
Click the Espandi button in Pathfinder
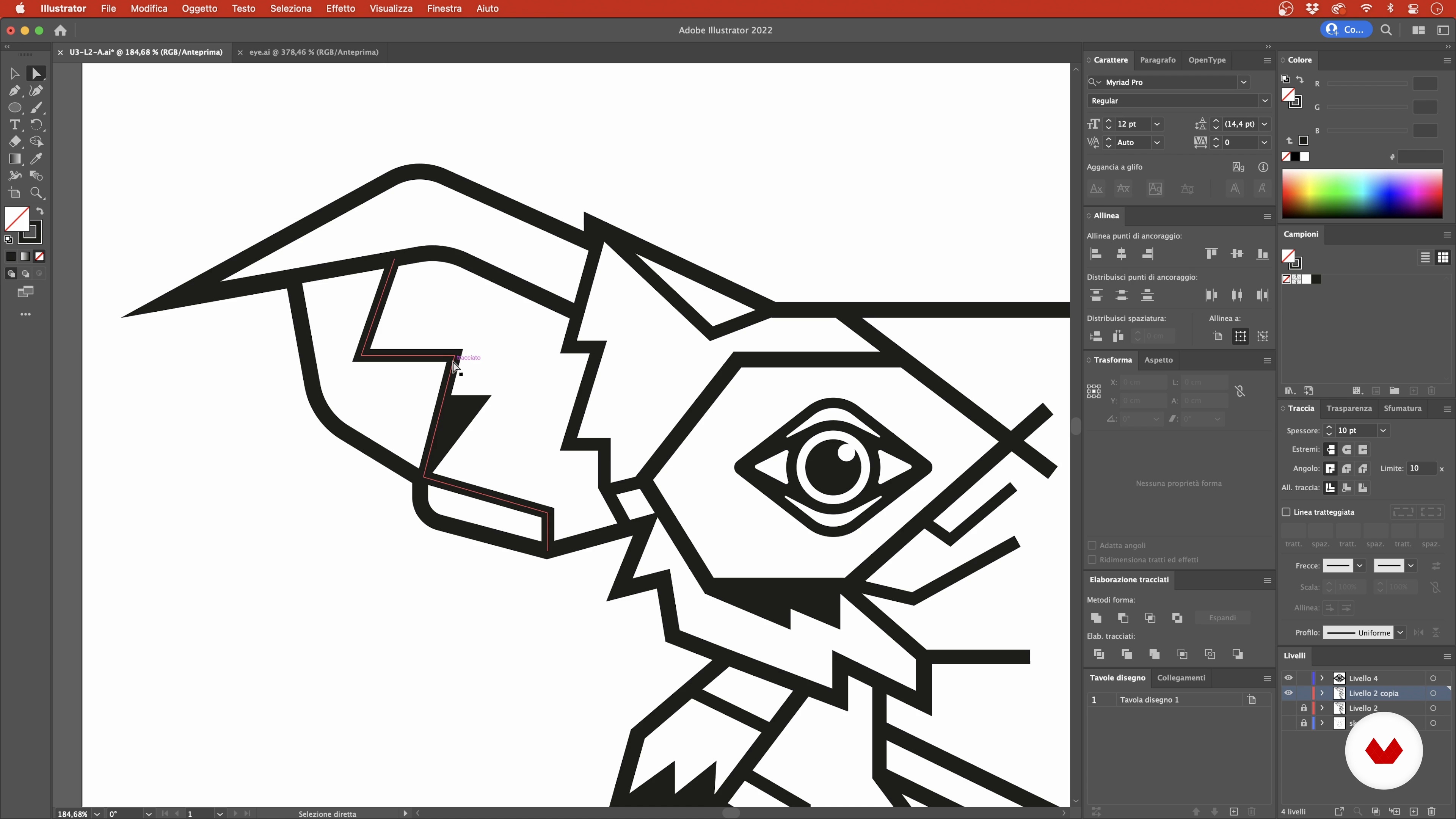pos(1222,618)
